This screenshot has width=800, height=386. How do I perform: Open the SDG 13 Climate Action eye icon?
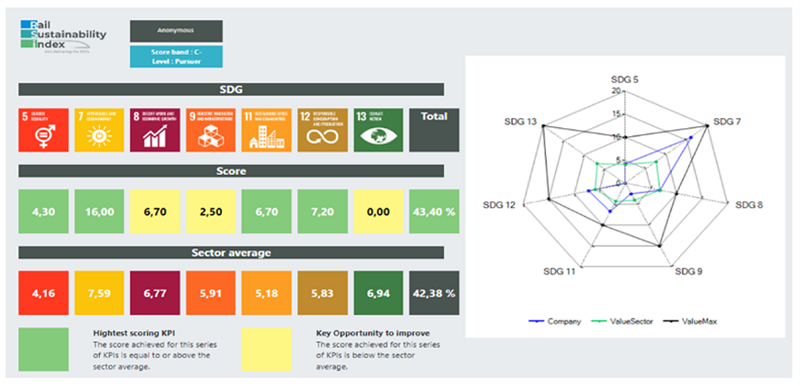tap(378, 130)
